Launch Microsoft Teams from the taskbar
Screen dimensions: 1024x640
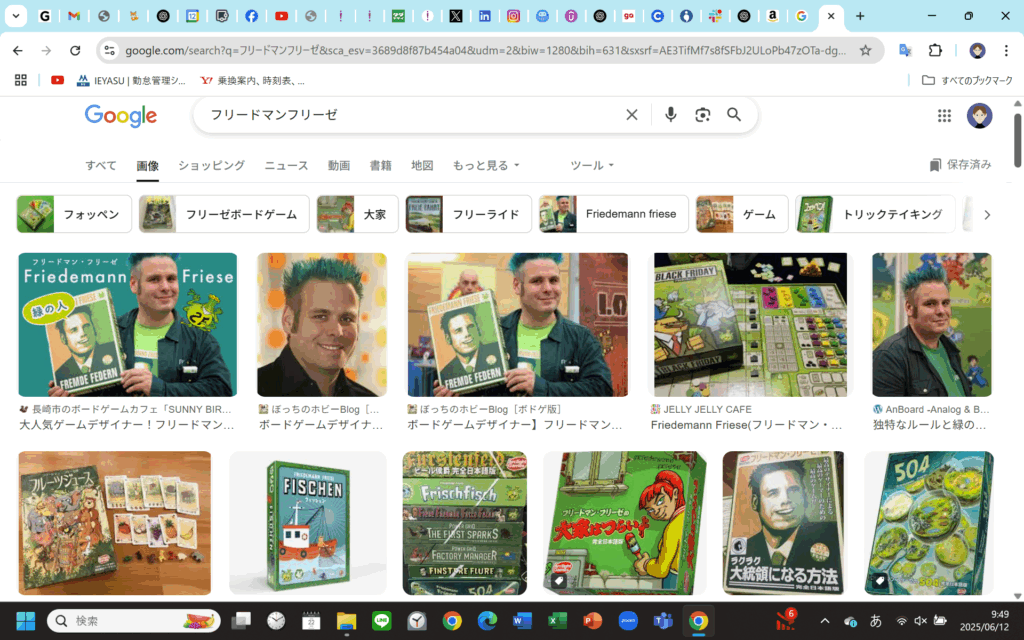663,620
